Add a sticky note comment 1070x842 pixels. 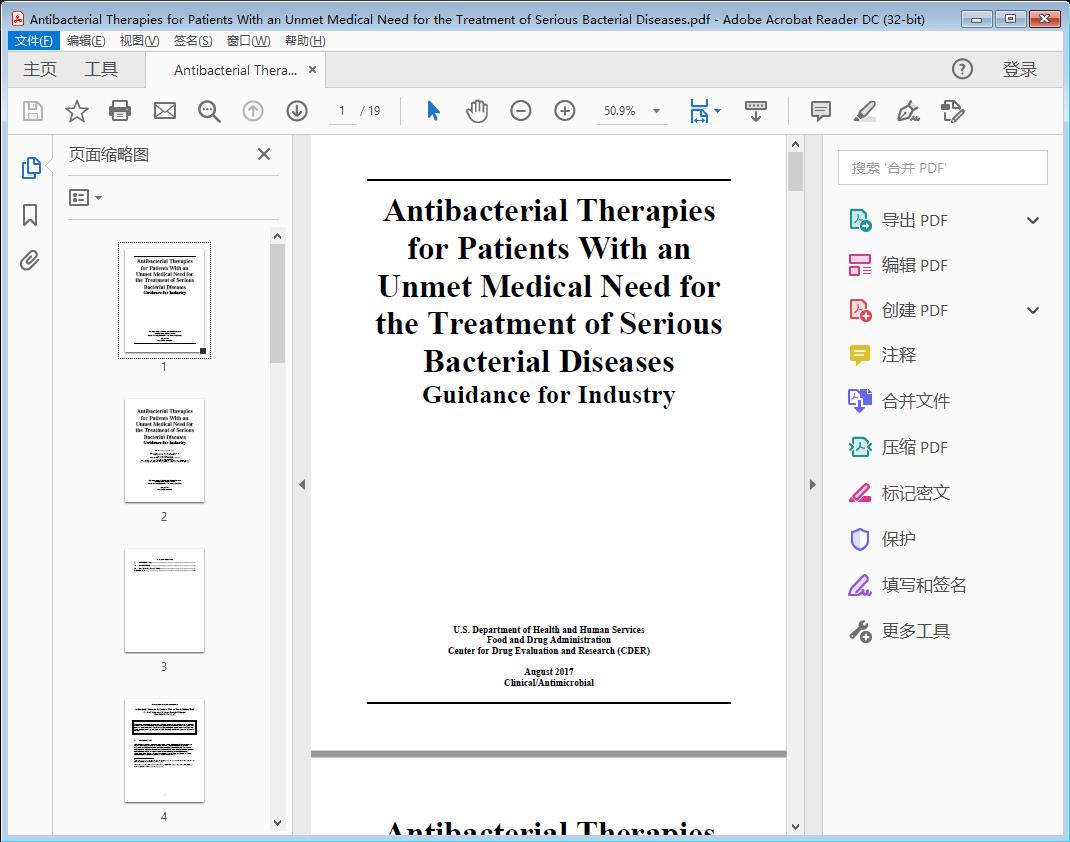pyautogui.click(x=819, y=111)
